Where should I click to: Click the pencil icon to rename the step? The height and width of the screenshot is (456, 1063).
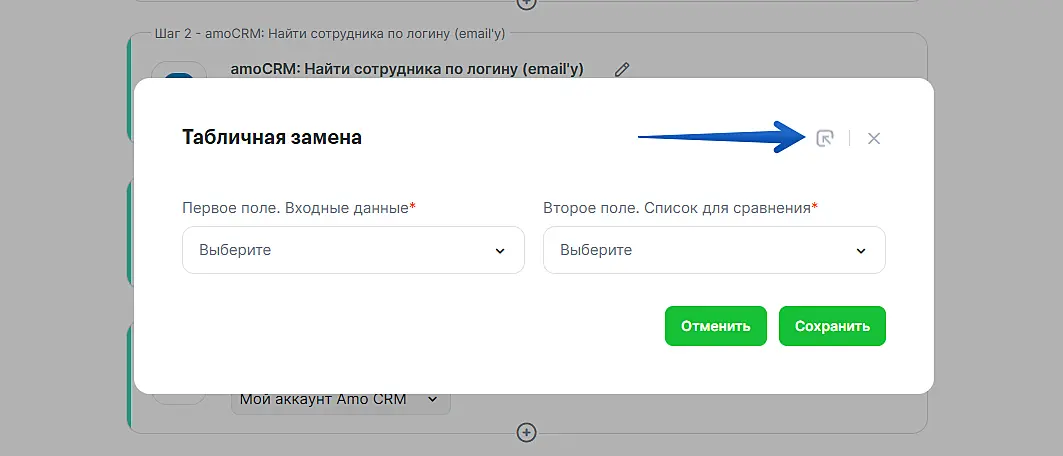click(x=622, y=69)
